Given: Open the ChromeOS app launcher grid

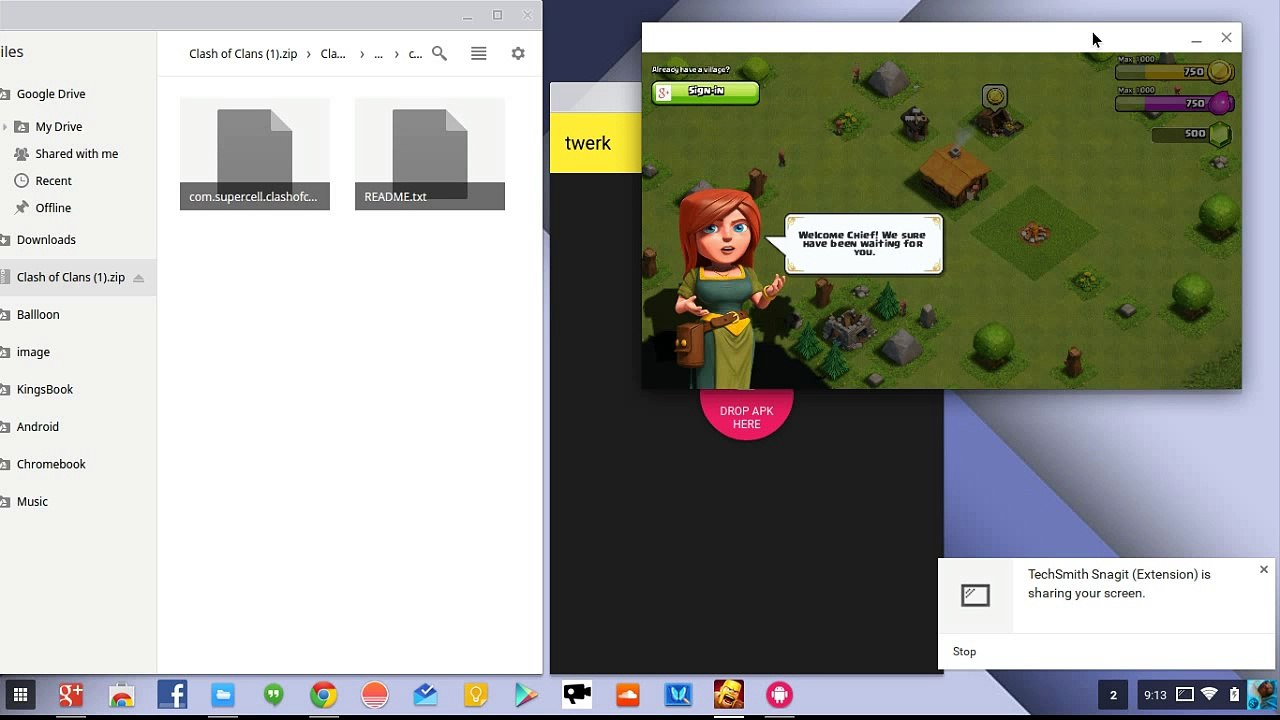Looking at the screenshot, I should coord(20,694).
